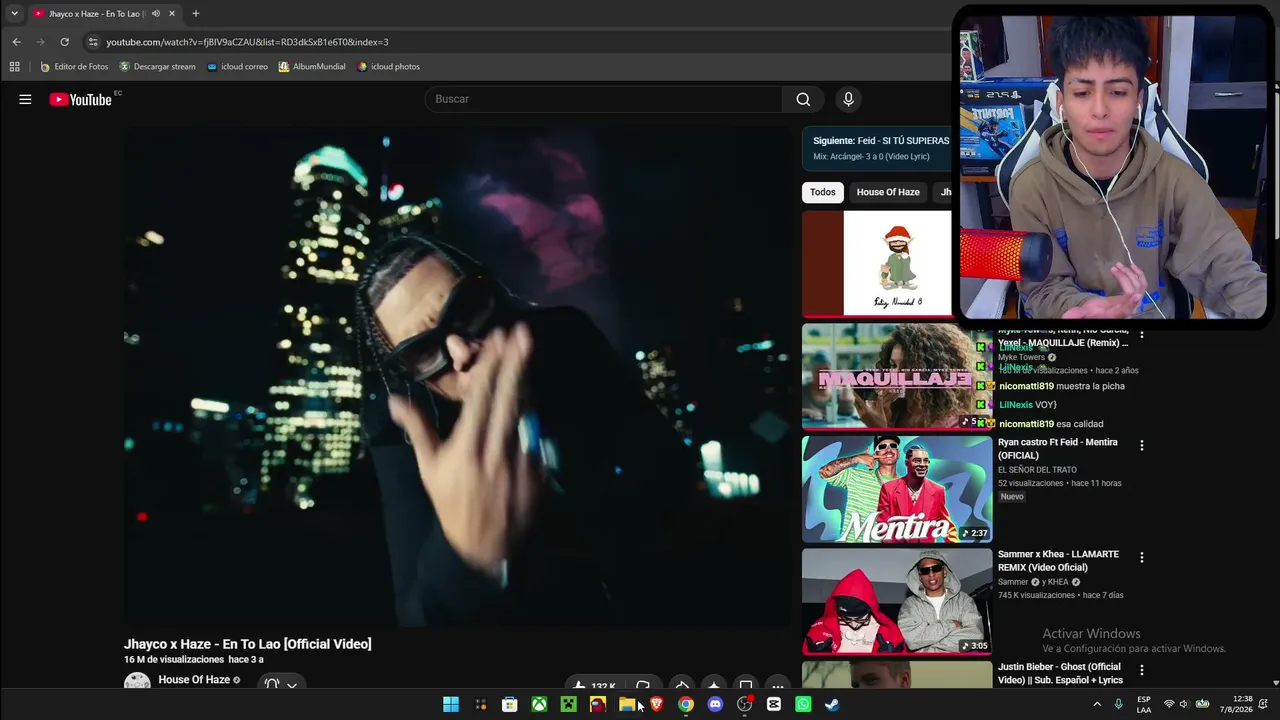This screenshot has height=720, width=1280.
Task: Open the Mentira video thumbnail
Action: pyautogui.click(x=897, y=489)
